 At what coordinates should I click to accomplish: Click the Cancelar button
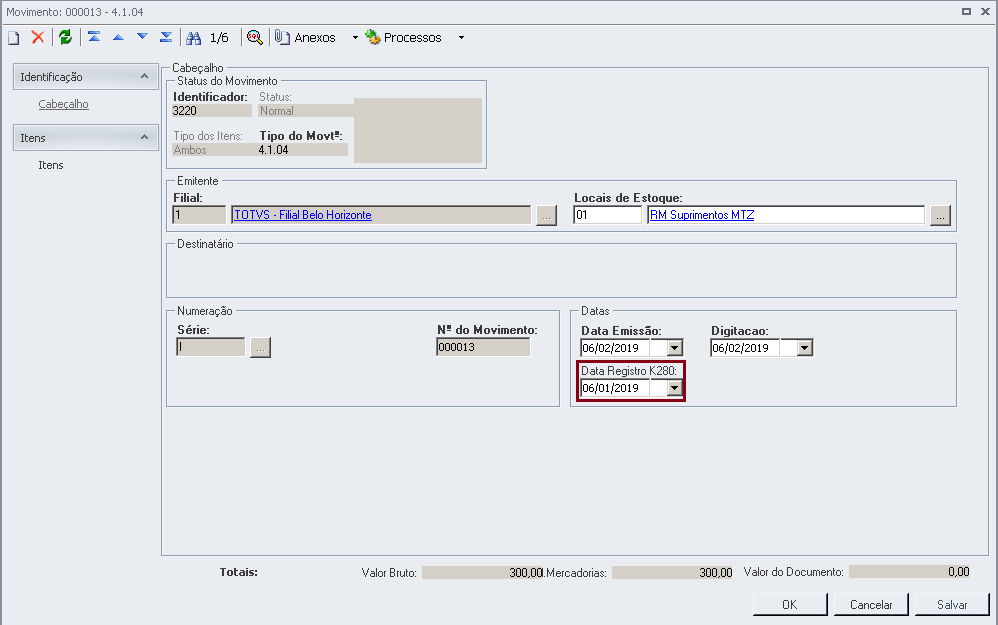pos(871,605)
